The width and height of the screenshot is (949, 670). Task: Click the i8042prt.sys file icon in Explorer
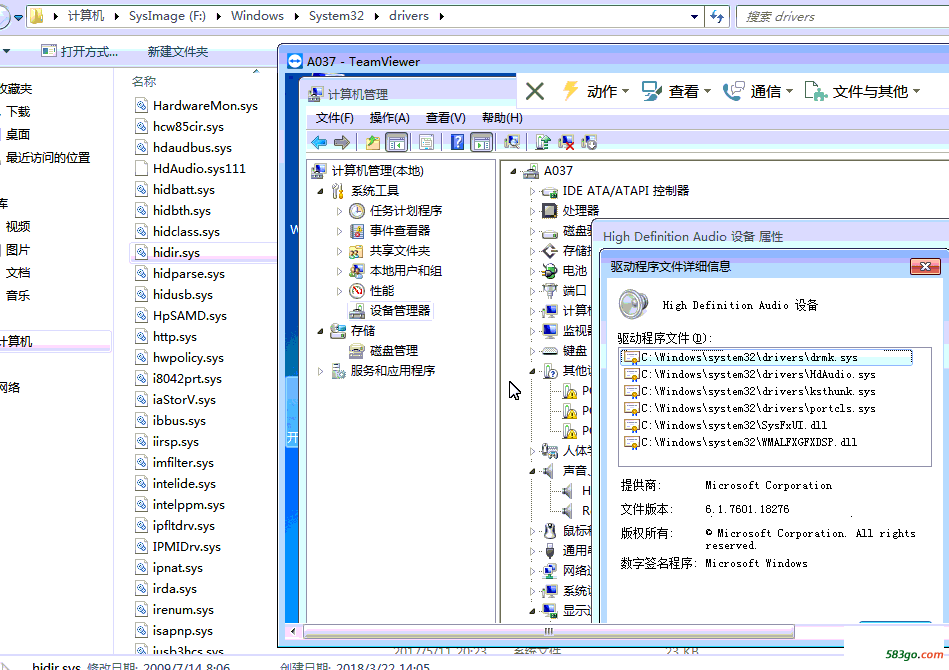click(x=142, y=379)
